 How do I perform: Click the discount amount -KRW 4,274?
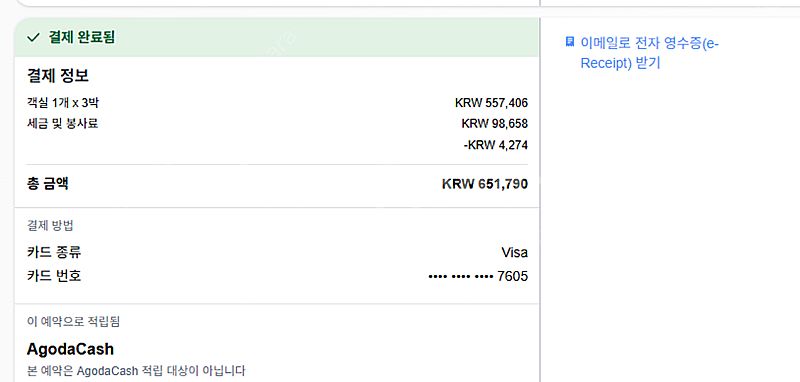(495, 145)
